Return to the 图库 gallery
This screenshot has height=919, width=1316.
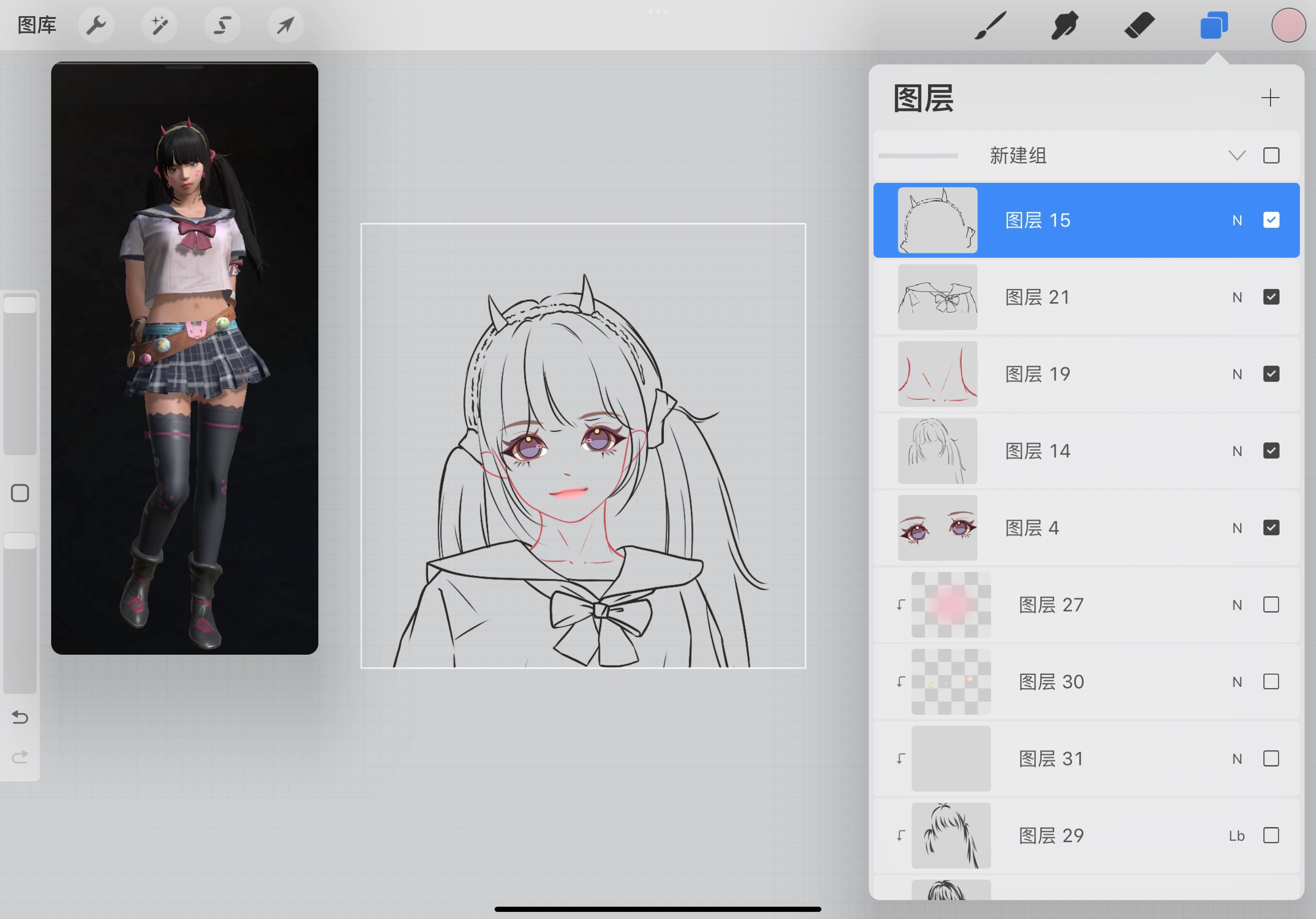pyautogui.click(x=36, y=25)
